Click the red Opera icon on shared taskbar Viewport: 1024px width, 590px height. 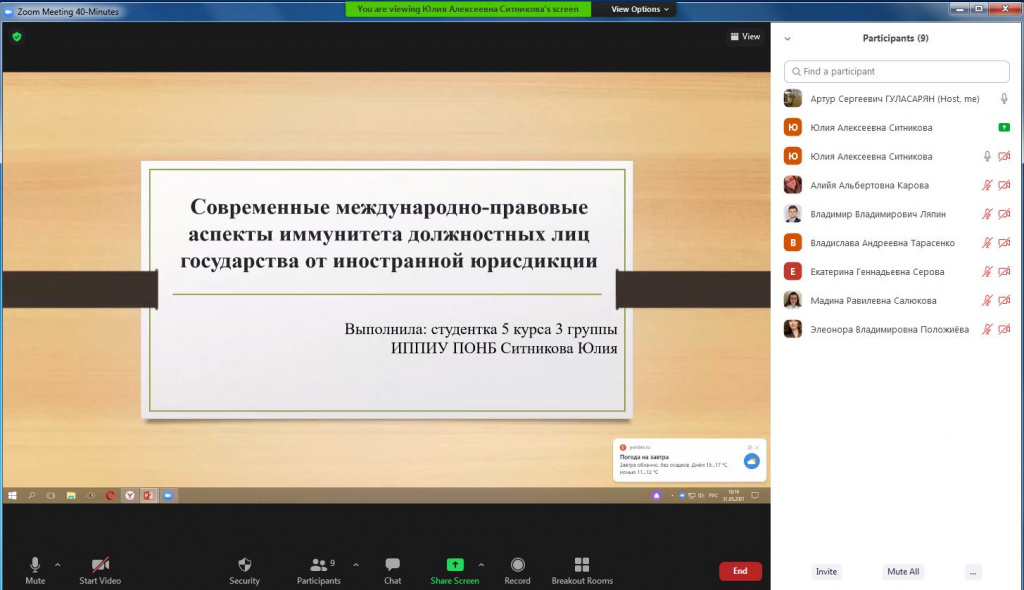pyautogui.click(x=110, y=495)
